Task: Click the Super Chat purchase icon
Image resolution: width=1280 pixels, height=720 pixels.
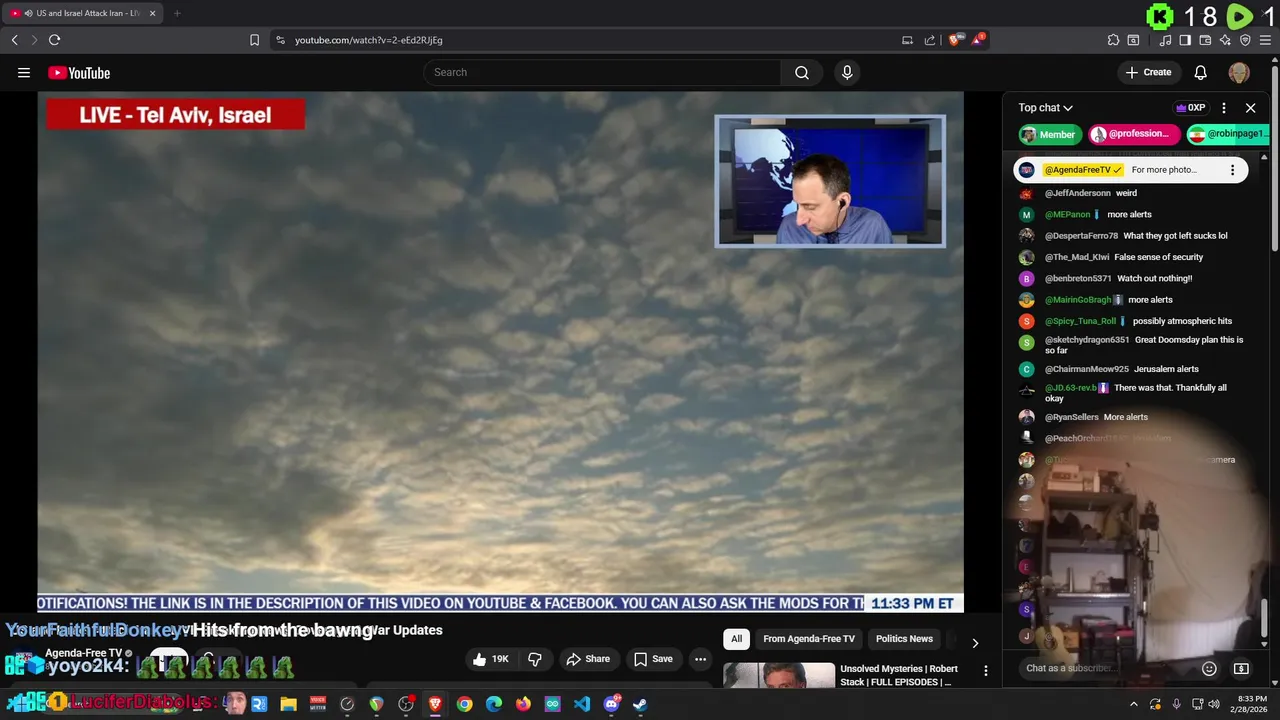Action: point(1241,668)
